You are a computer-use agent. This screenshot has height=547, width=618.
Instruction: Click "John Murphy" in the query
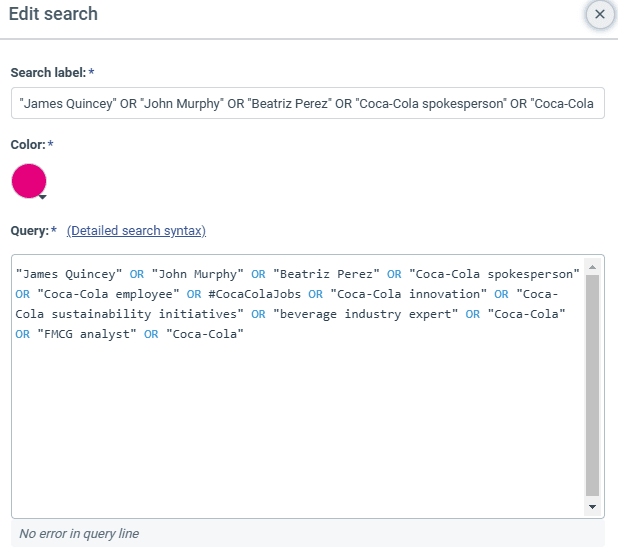[197, 274]
